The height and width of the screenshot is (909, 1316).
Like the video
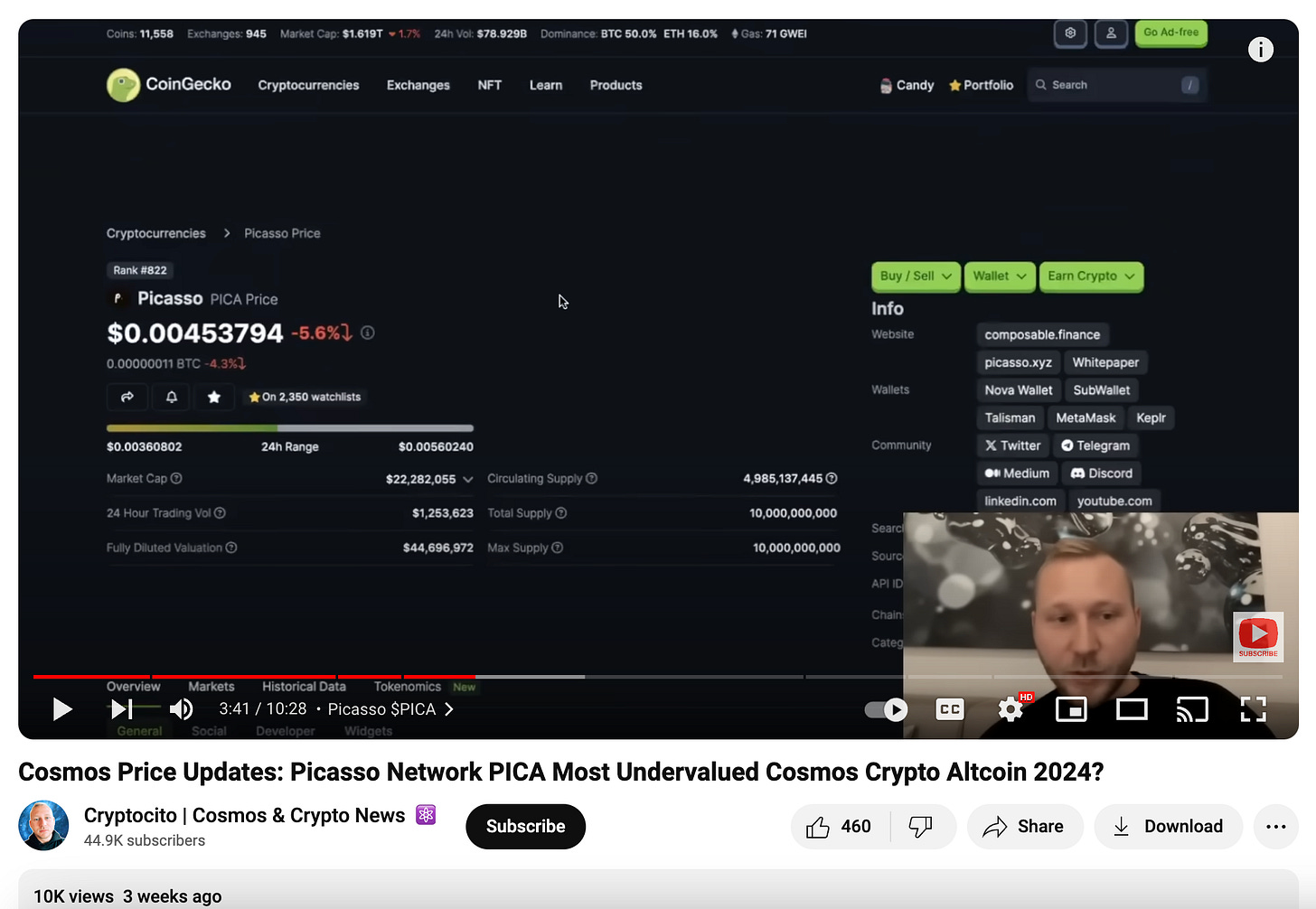(839, 826)
